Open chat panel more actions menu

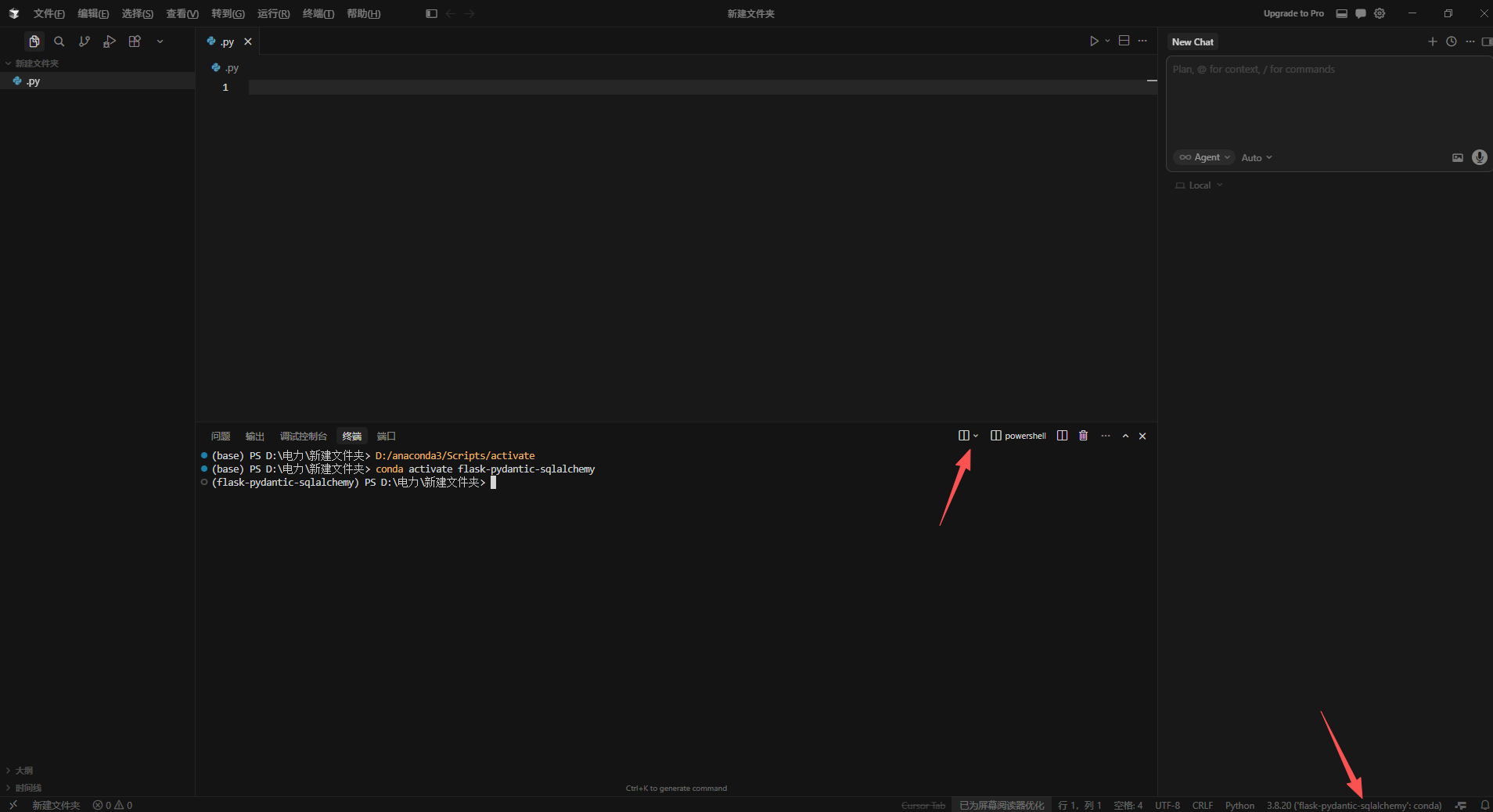tap(1470, 41)
